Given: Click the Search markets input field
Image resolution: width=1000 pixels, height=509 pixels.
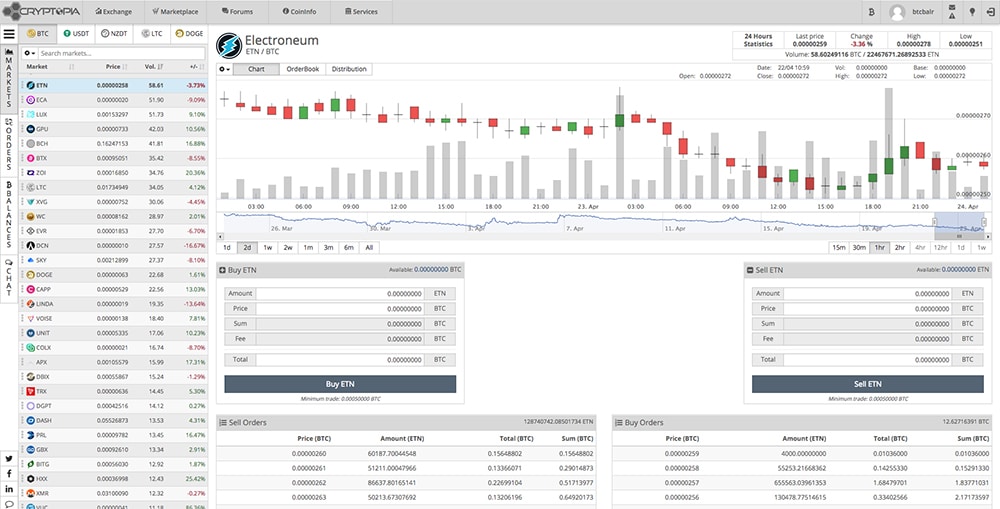Looking at the screenshot, I should [x=120, y=52].
